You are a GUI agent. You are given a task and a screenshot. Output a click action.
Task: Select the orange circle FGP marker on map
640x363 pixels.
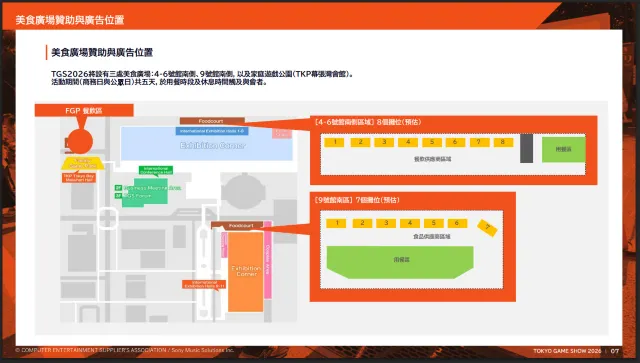[80, 141]
